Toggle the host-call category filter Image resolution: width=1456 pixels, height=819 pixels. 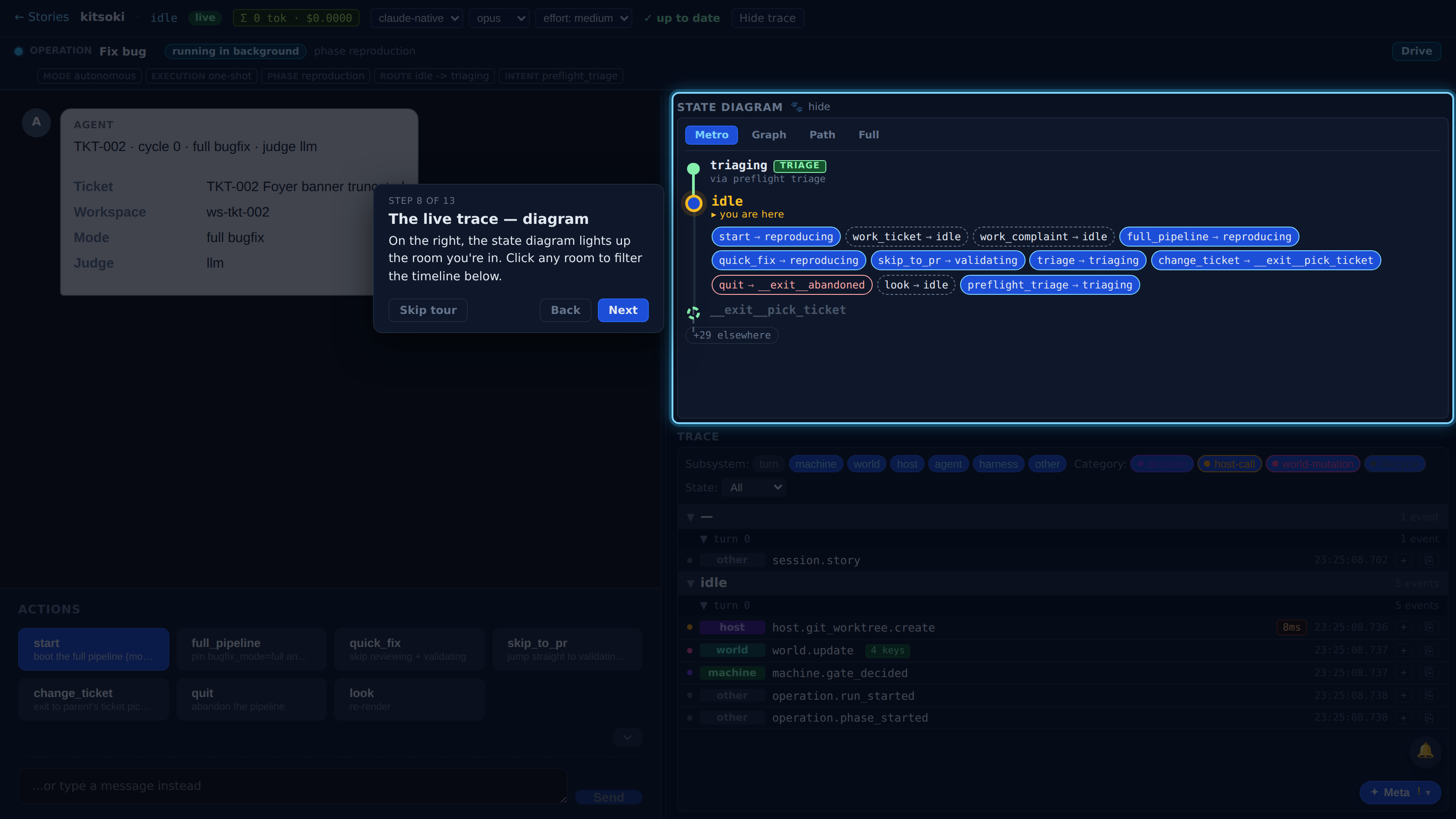pos(1229,464)
